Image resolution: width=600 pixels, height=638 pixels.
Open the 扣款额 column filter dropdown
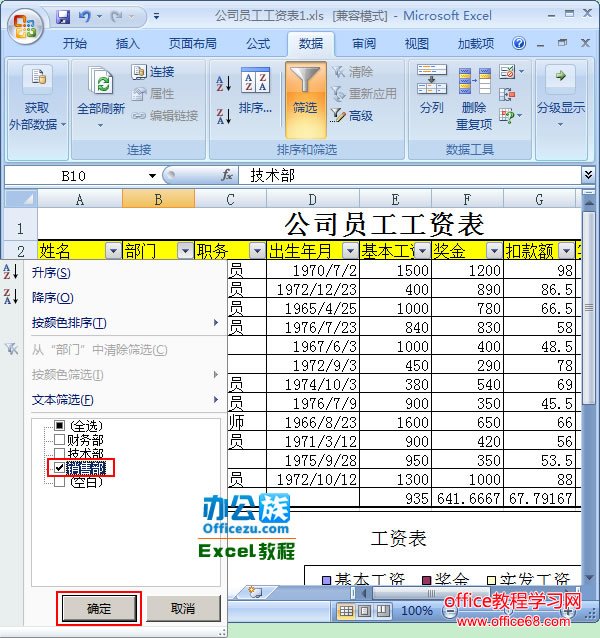click(567, 251)
